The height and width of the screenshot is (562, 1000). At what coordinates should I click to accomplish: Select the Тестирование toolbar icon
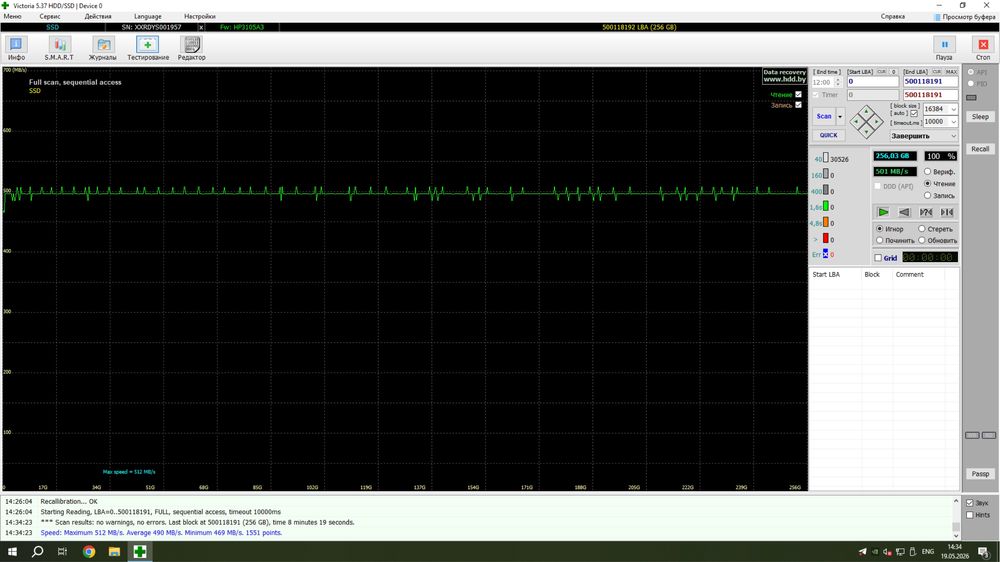pyautogui.click(x=147, y=45)
